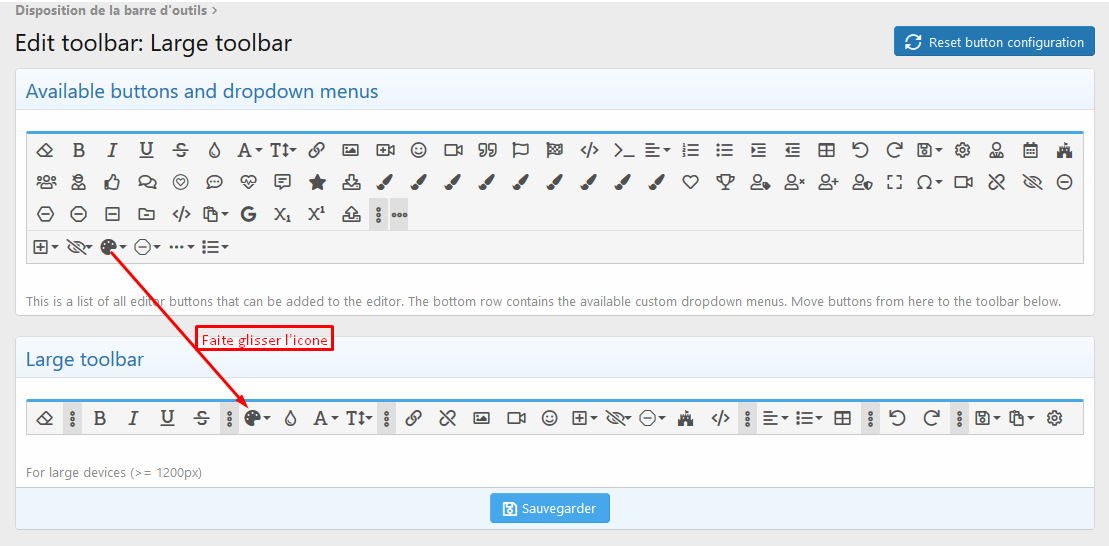Image resolution: width=1109 pixels, height=546 pixels.
Task: Select the plain flag icon in Available buttons
Action: point(521,150)
